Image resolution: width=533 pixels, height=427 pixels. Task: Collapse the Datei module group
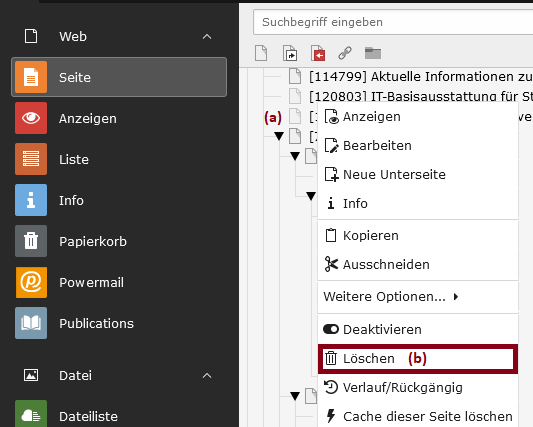pos(207,375)
